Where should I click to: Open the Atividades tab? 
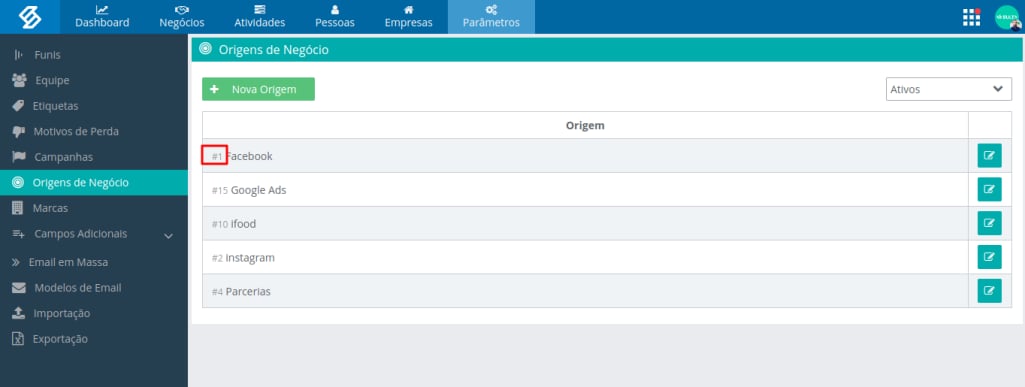point(260,17)
